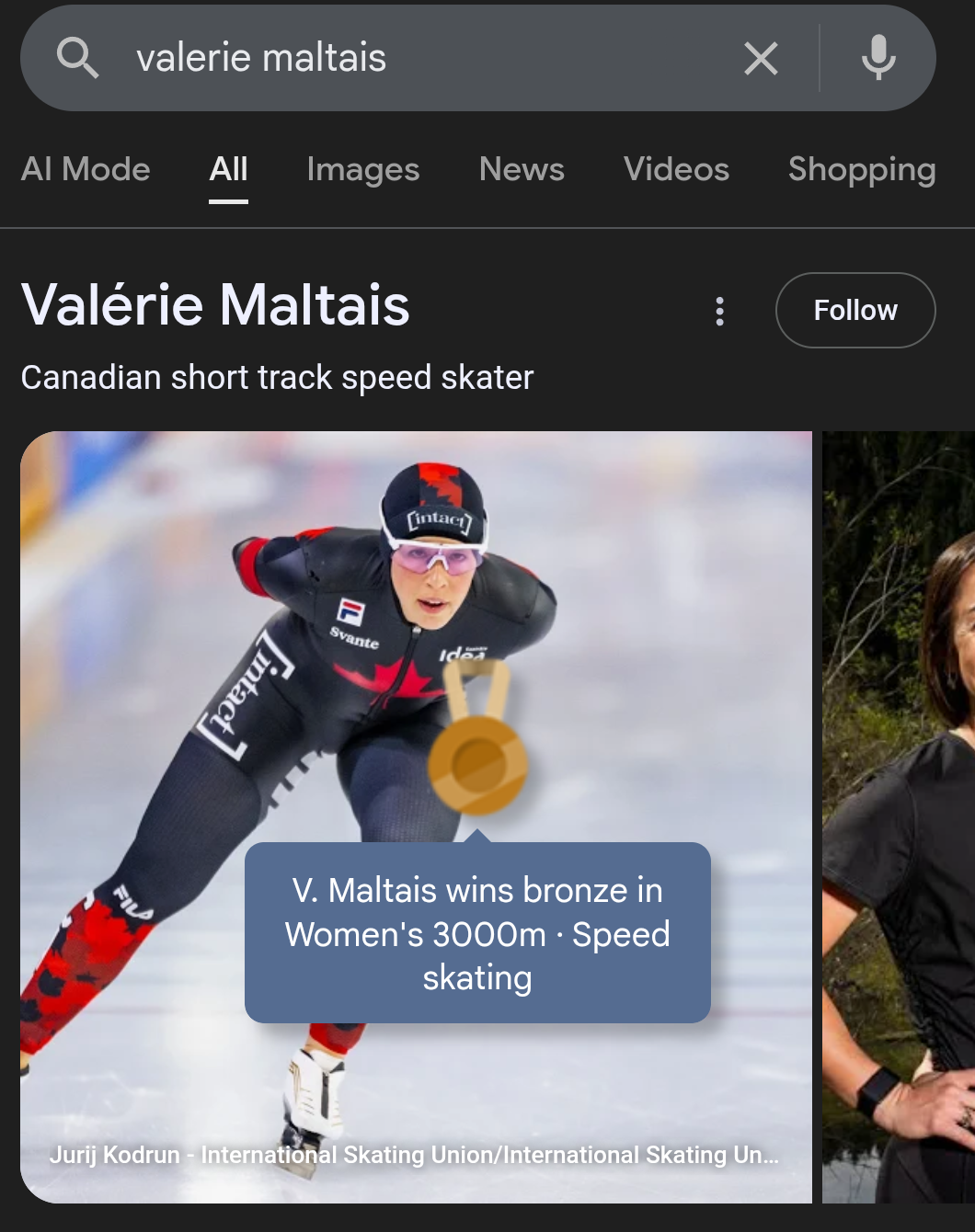The image size is (975, 1232).
Task: Click the Valérie Maltais heading
Action: coord(215,304)
